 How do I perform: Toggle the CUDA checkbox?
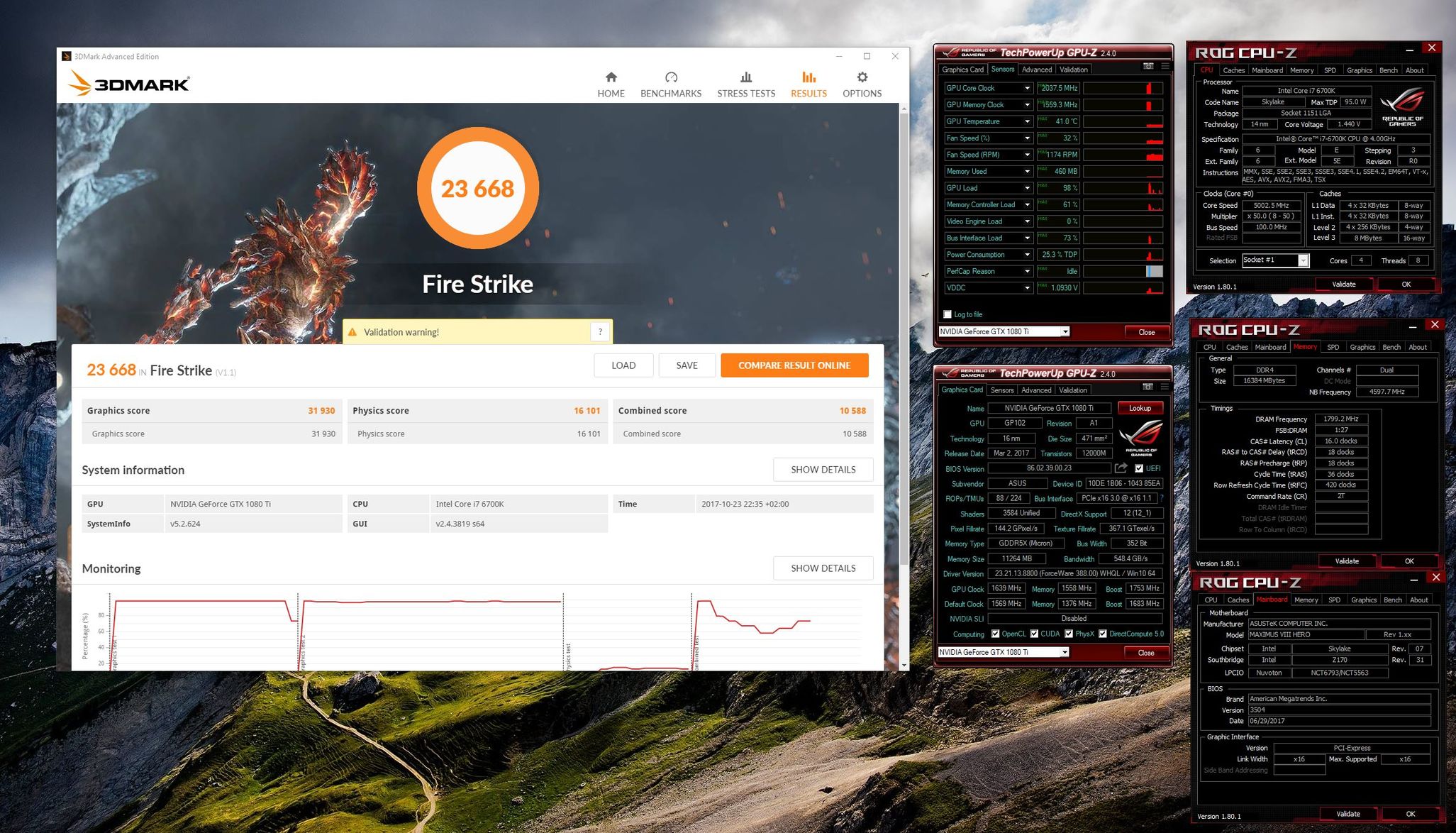point(1034,634)
